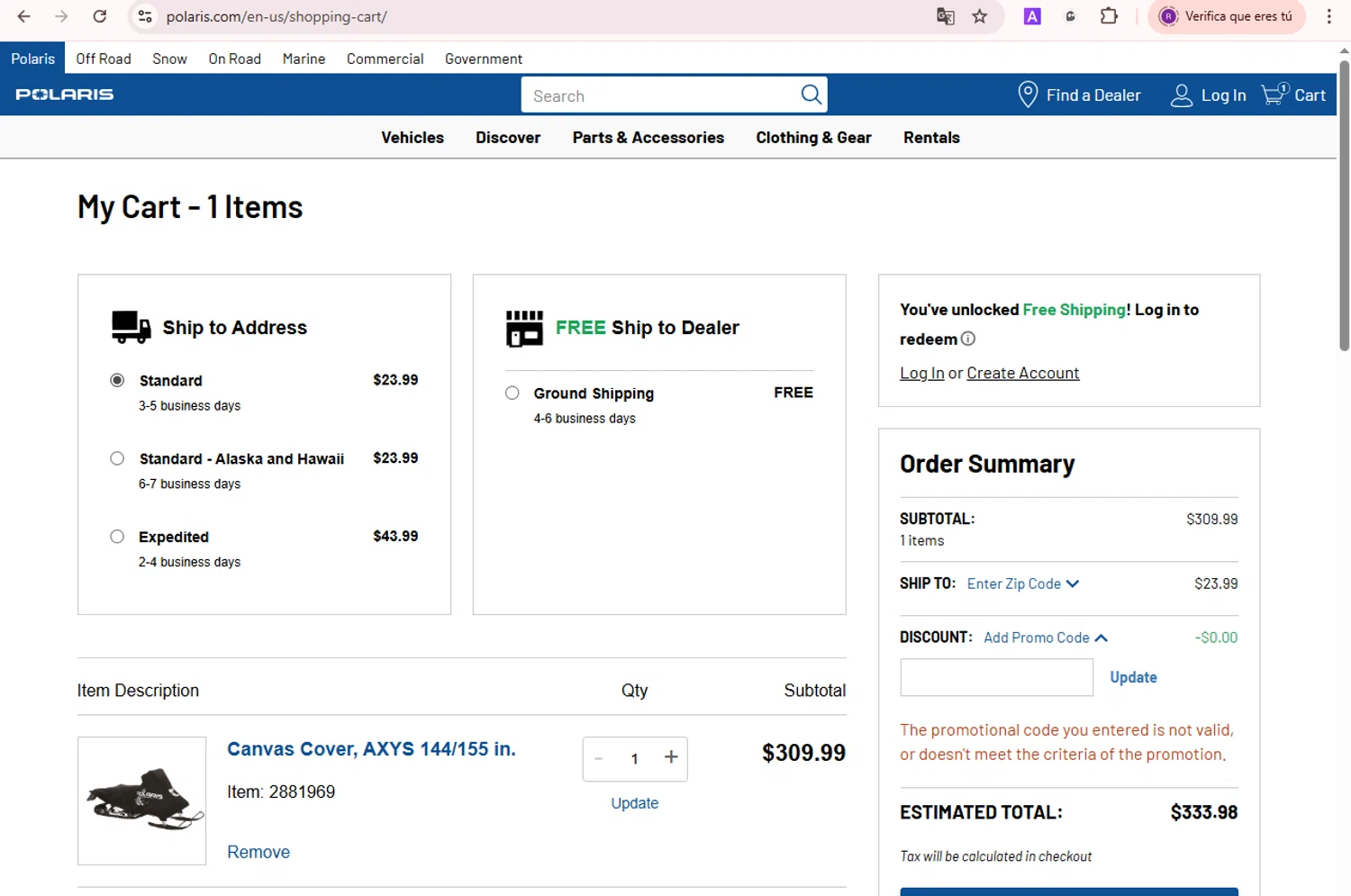
Task: Click the Verifica que eres tú profile button
Action: (x=1226, y=16)
